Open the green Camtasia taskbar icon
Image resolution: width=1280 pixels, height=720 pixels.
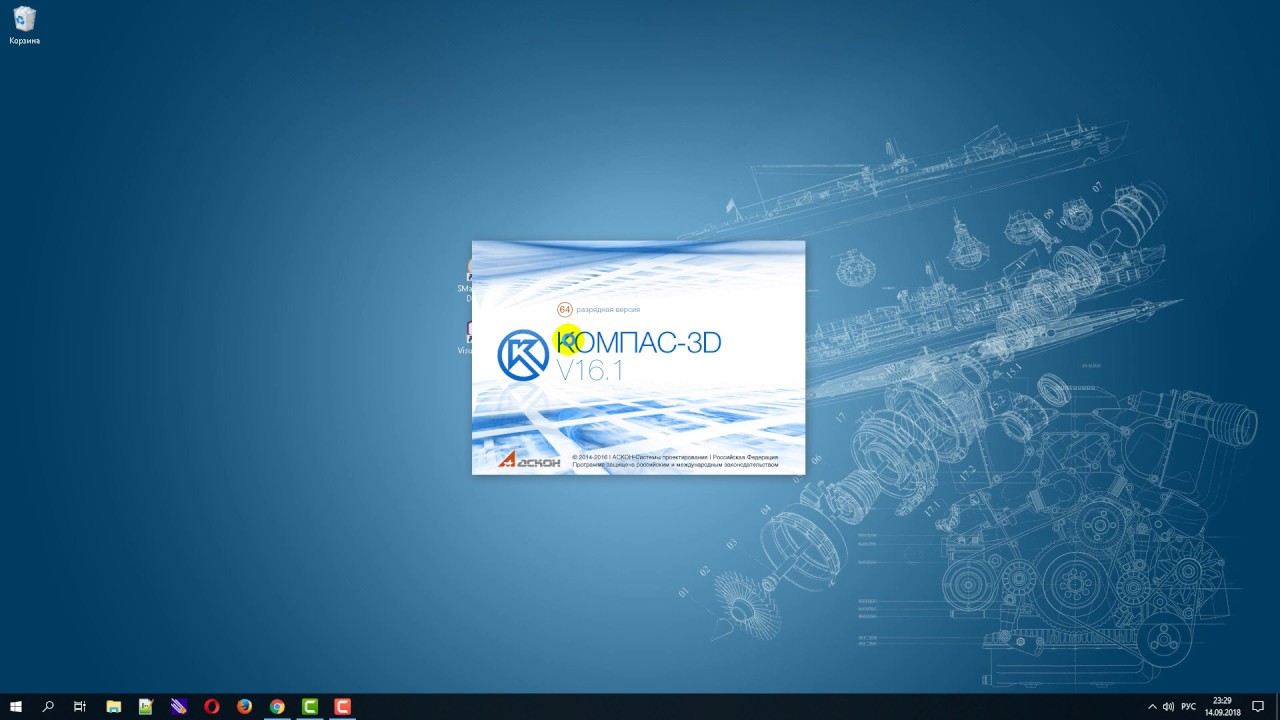tap(311, 706)
